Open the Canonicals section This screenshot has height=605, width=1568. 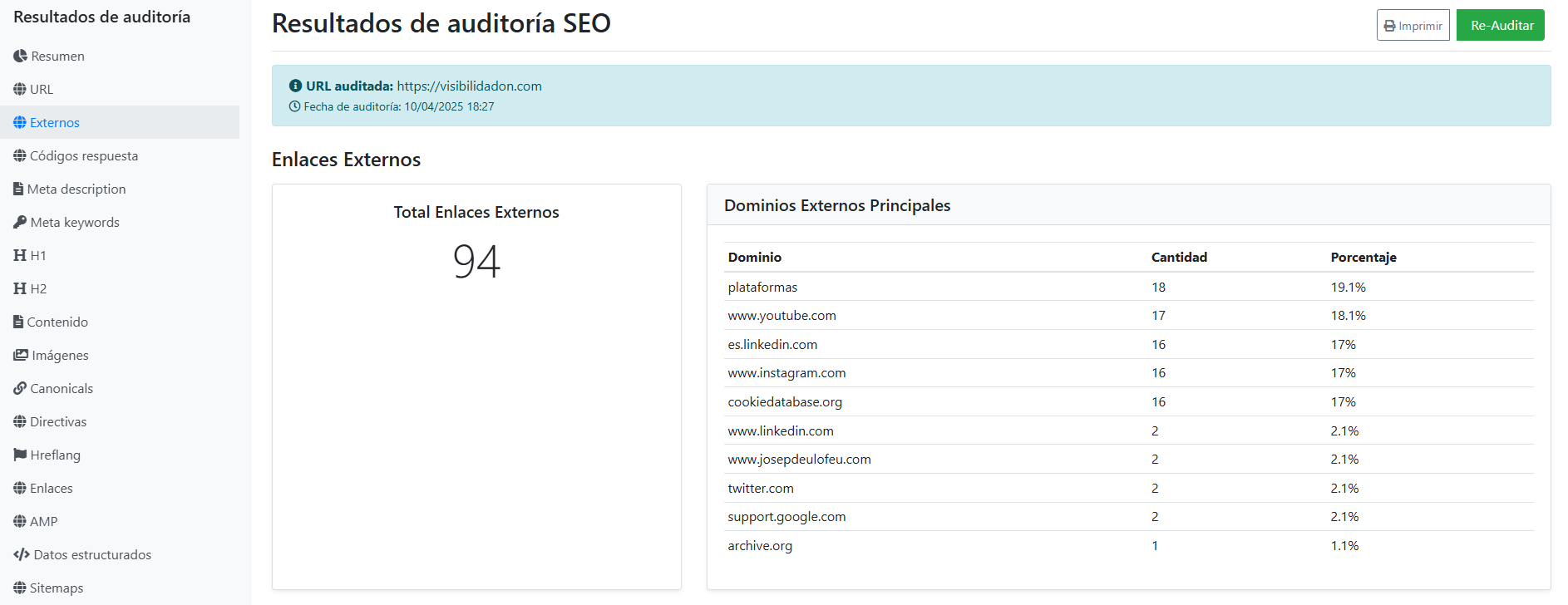tap(120, 388)
